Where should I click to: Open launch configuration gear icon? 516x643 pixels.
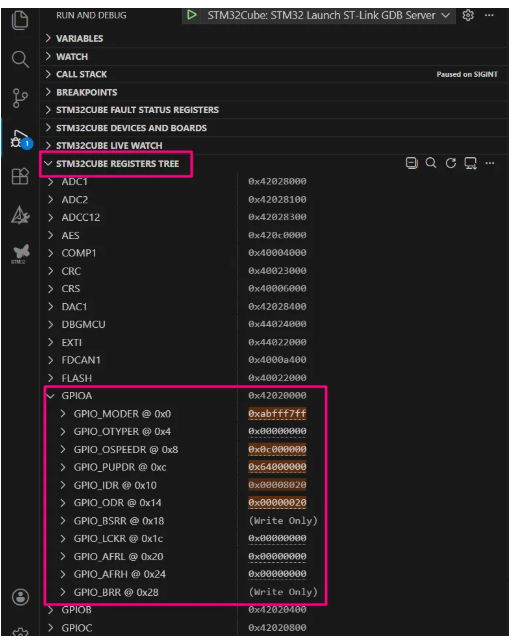click(x=468, y=15)
